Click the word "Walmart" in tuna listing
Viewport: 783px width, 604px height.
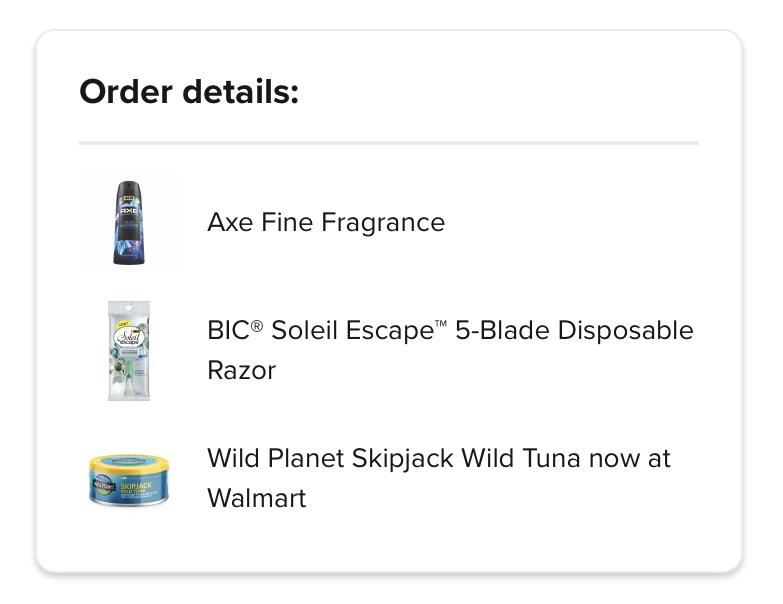pos(256,498)
